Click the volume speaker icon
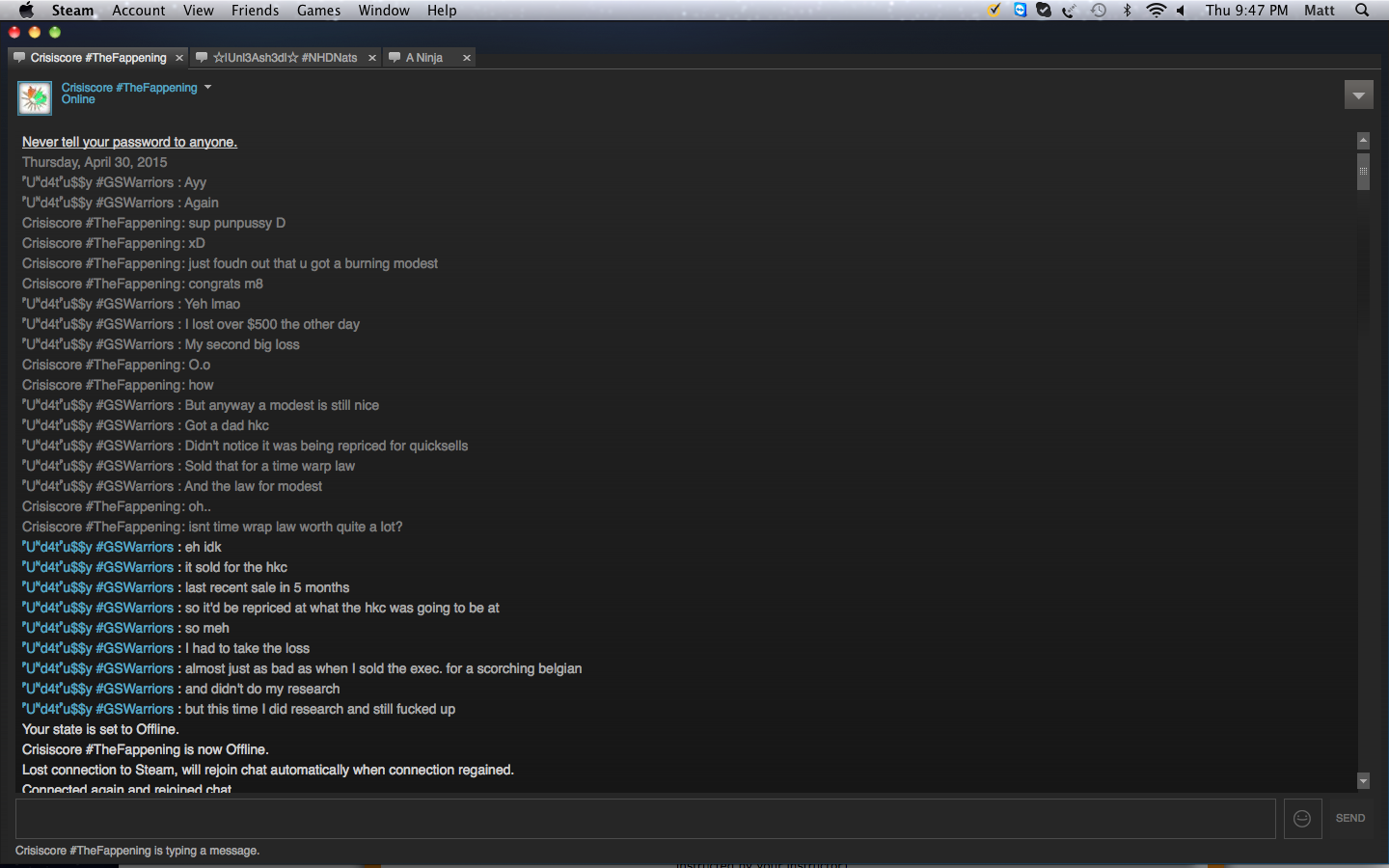Image resolution: width=1389 pixels, height=868 pixels. click(x=1181, y=11)
